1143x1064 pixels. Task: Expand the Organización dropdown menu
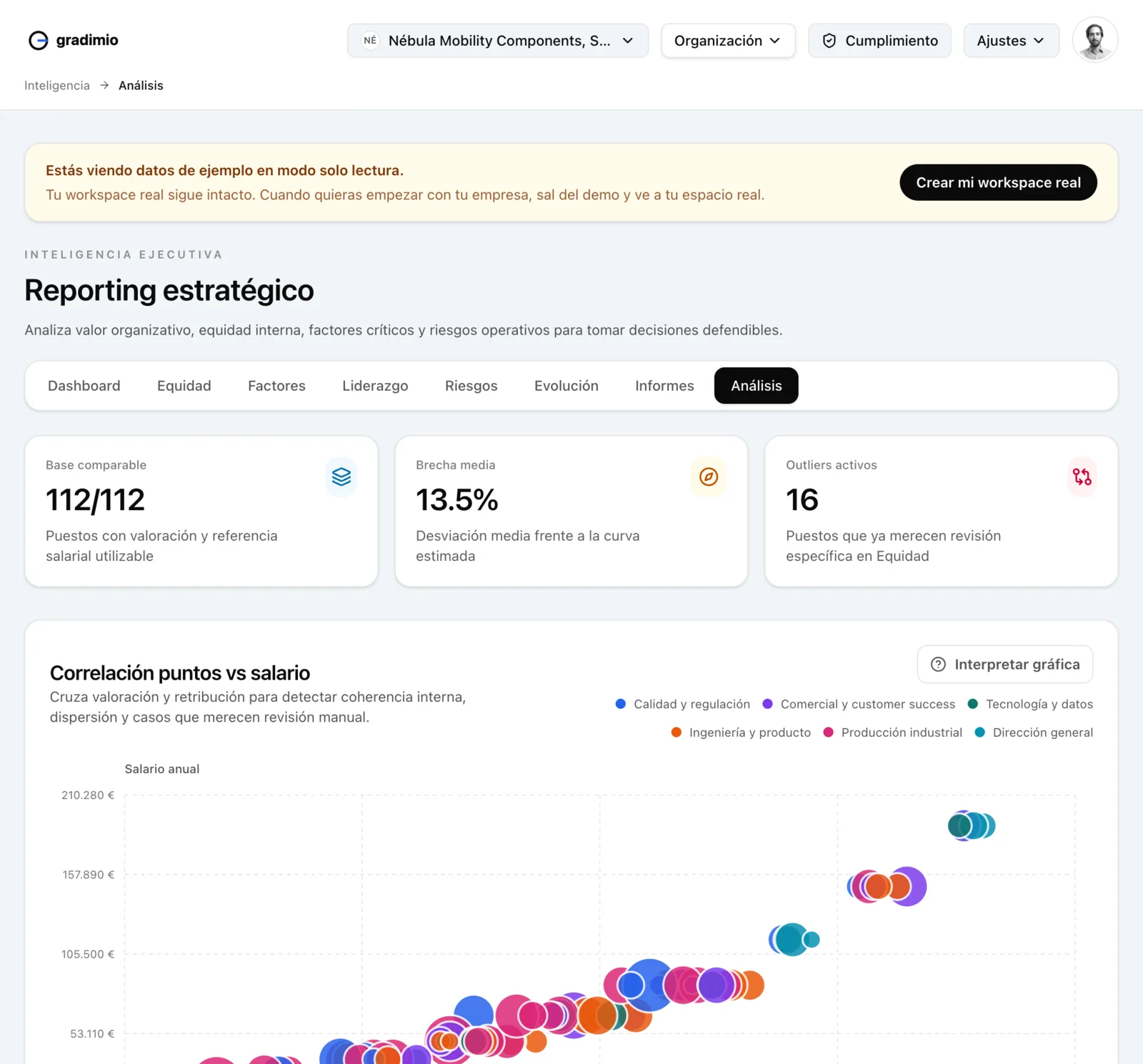pyautogui.click(x=728, y=41)
